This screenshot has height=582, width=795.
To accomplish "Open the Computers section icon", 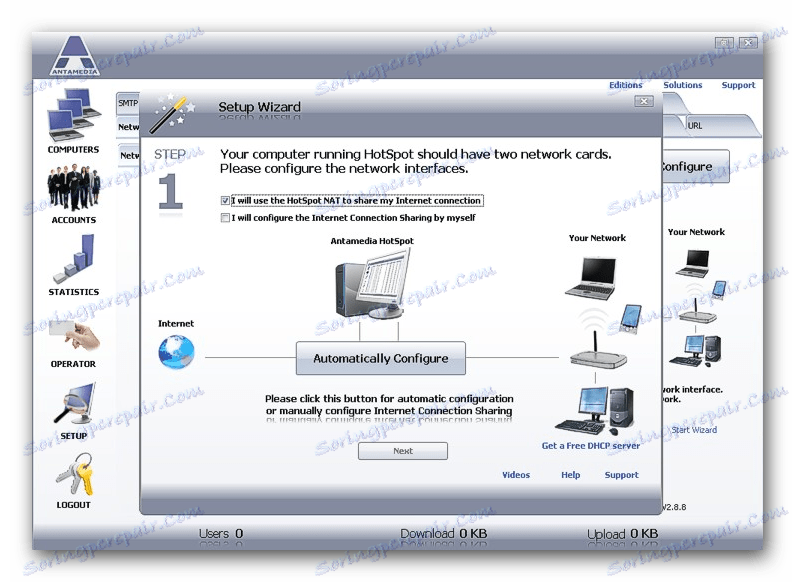I will pos(74,115).
